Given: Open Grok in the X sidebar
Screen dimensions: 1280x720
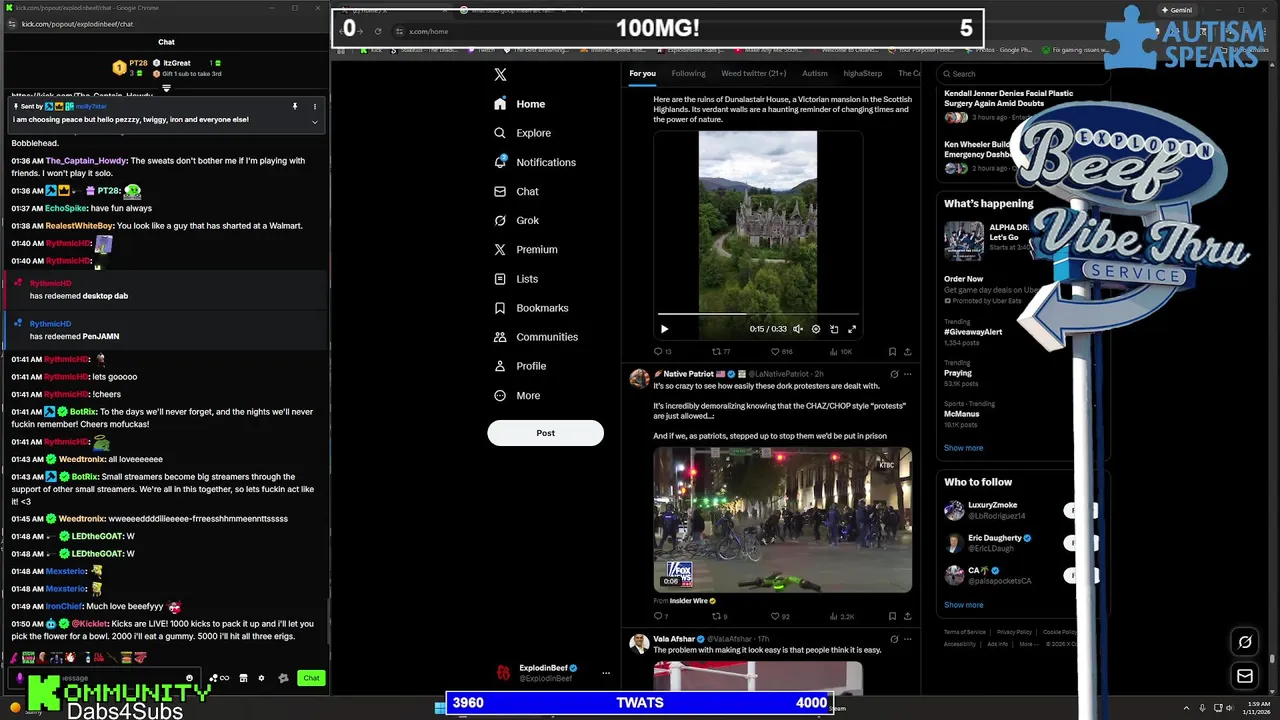Looking at the screenshot, I should 516,220.
